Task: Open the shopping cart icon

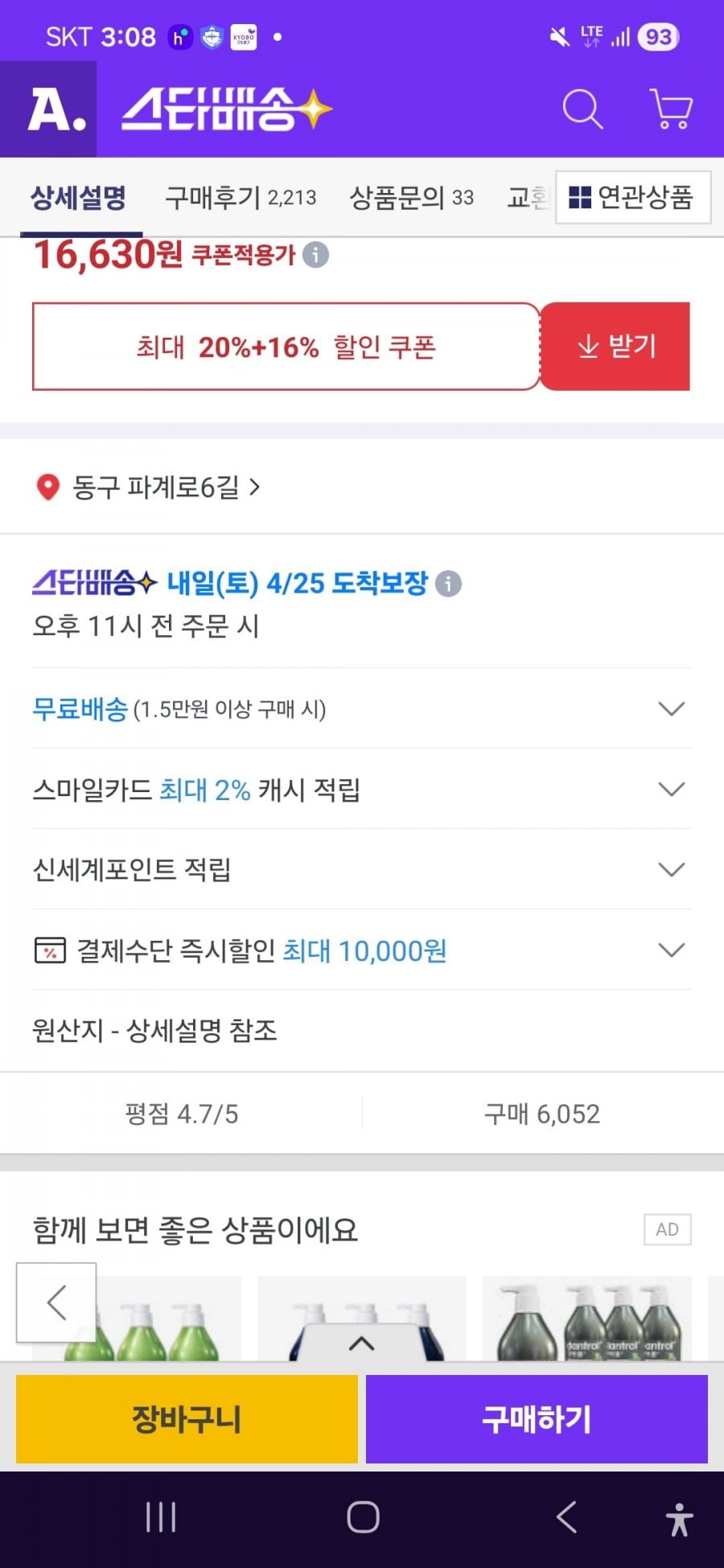Action: point(671,109)
